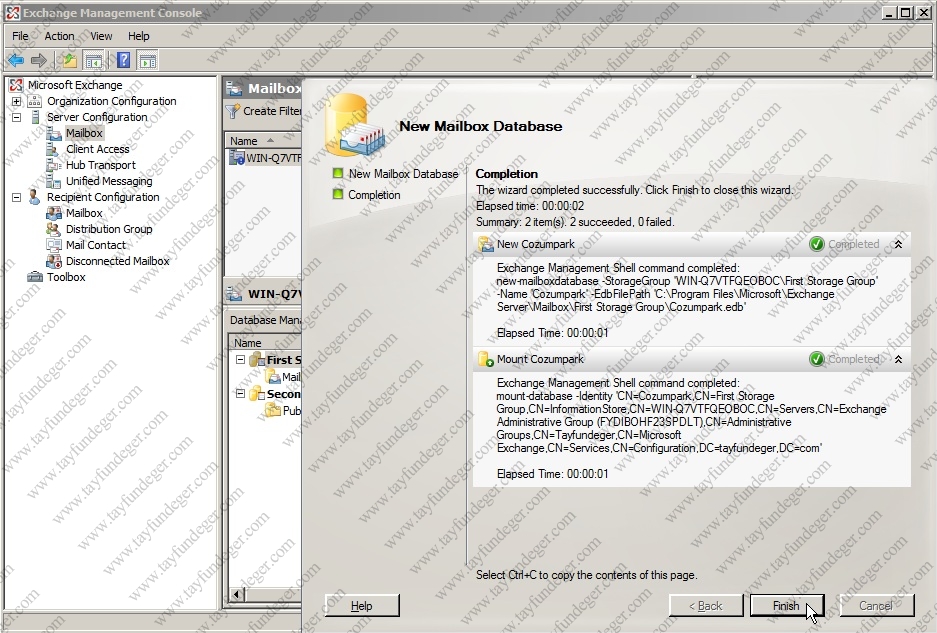Select the Mail Contact node icon
Viewport: 937px width, 633px height.
pos(54,245)
